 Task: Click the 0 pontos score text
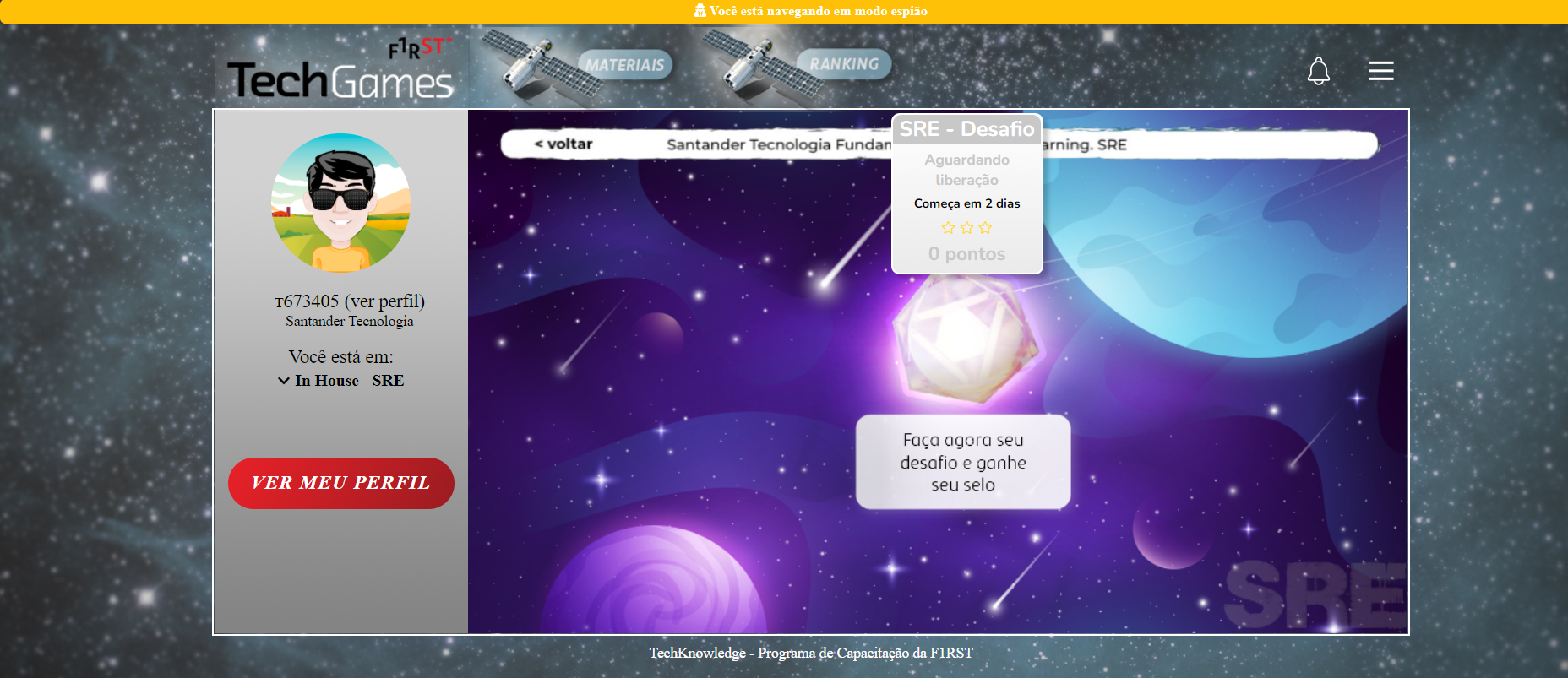966,254
